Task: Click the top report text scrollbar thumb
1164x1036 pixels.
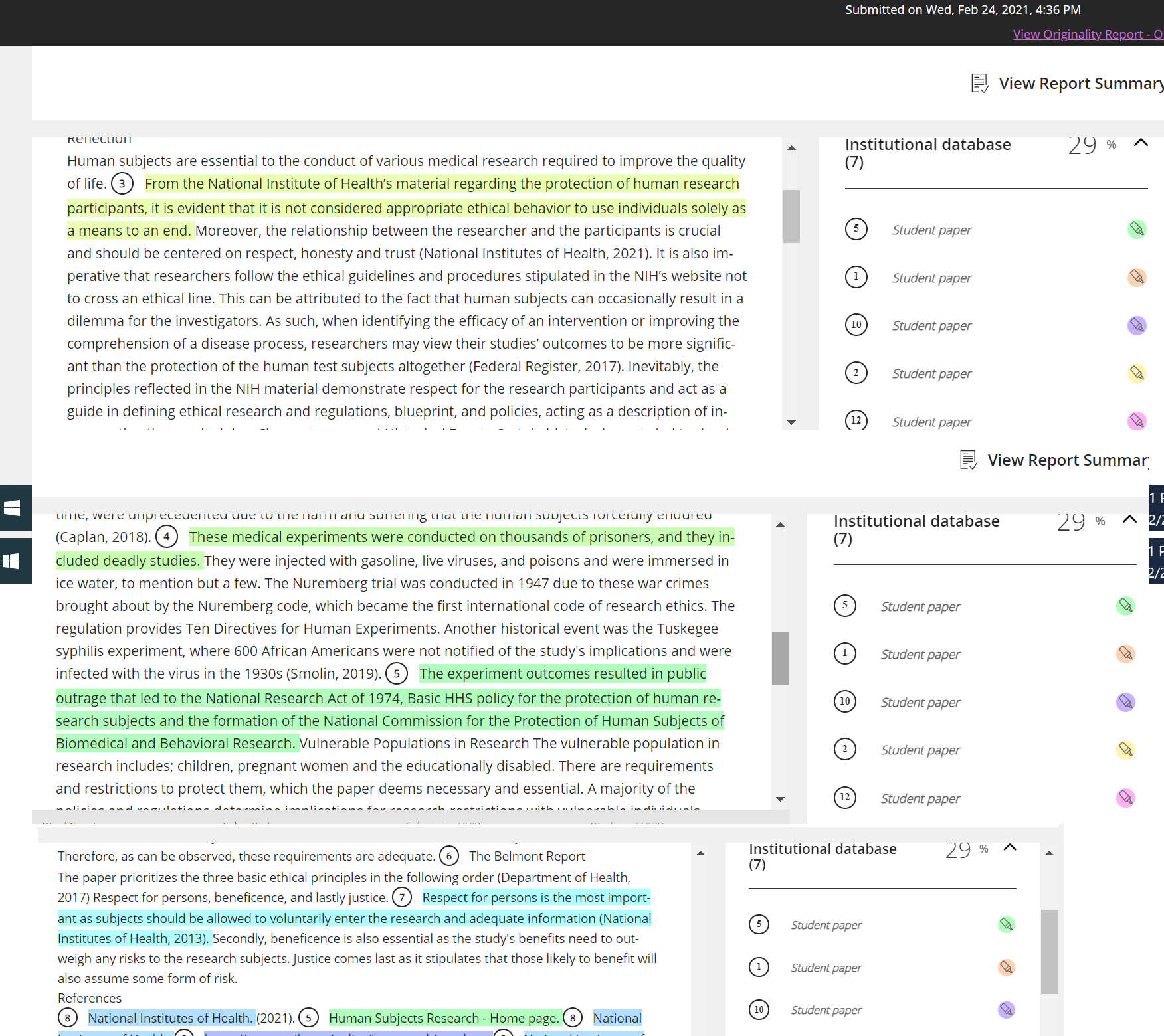Action: pos(791,216)
